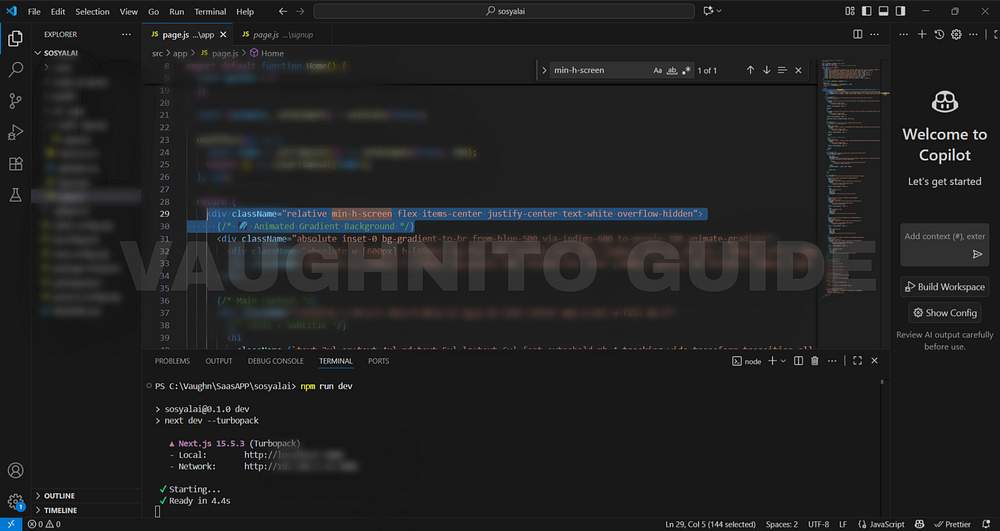The image size is (1000, 531).
Task: Open the Manage gear in activity bar
Action: [15, 502]
